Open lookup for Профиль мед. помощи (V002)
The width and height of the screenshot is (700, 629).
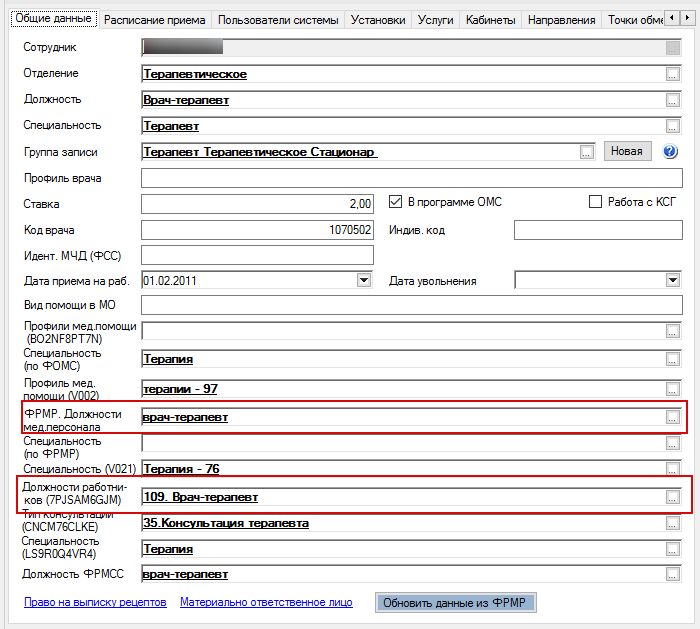click(x=672, y=389)
